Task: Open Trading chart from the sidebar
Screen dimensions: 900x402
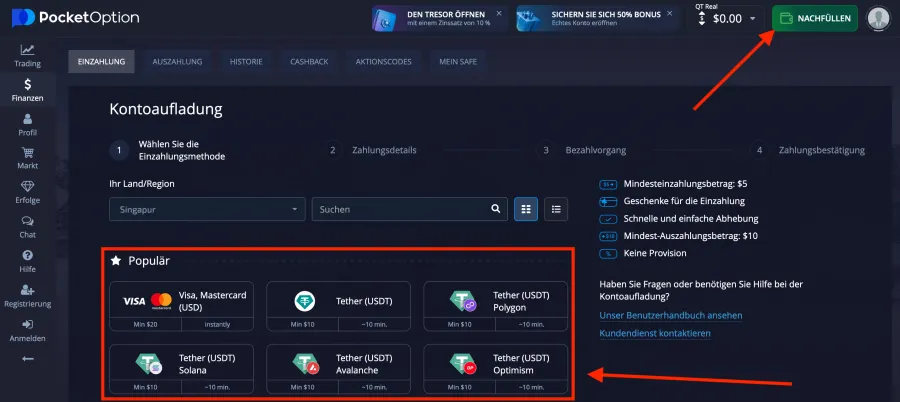Action: coord(27,51)
